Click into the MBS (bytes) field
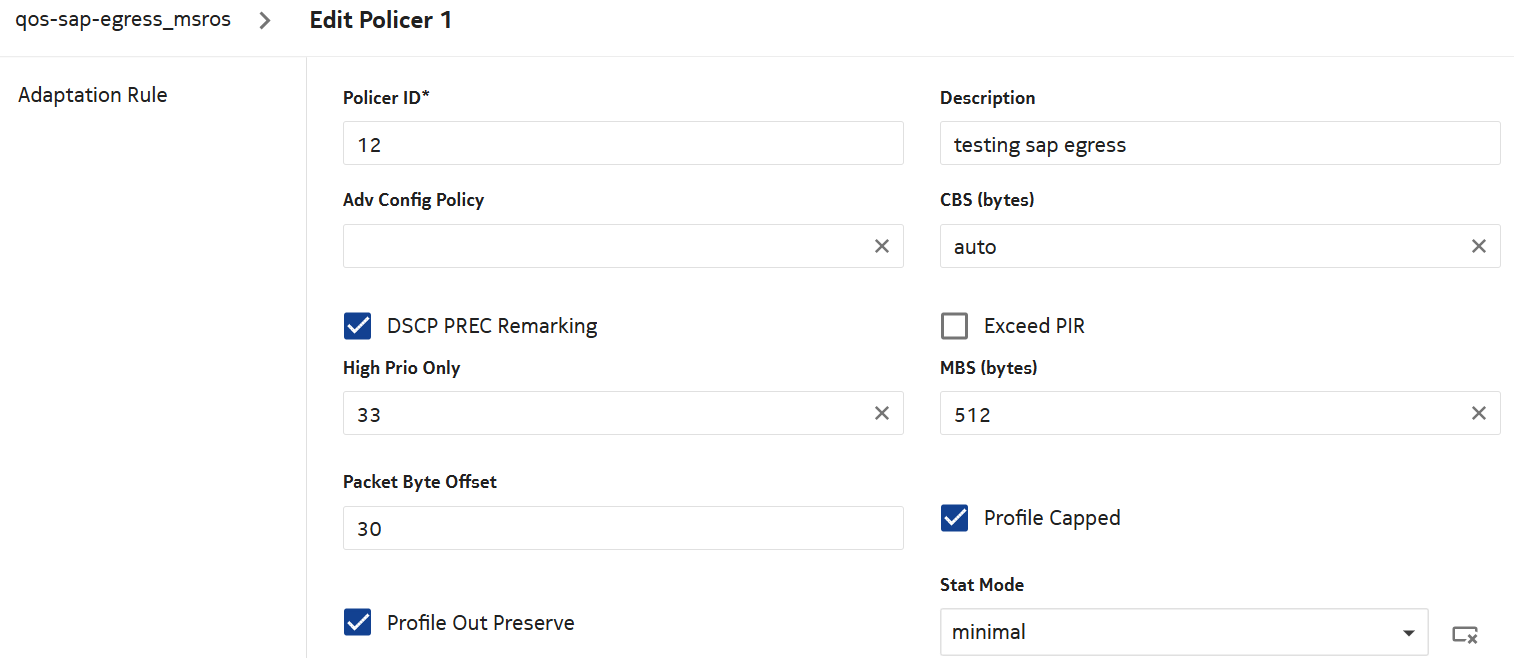Screen dimensions: 1514x658 point(1200,413)
